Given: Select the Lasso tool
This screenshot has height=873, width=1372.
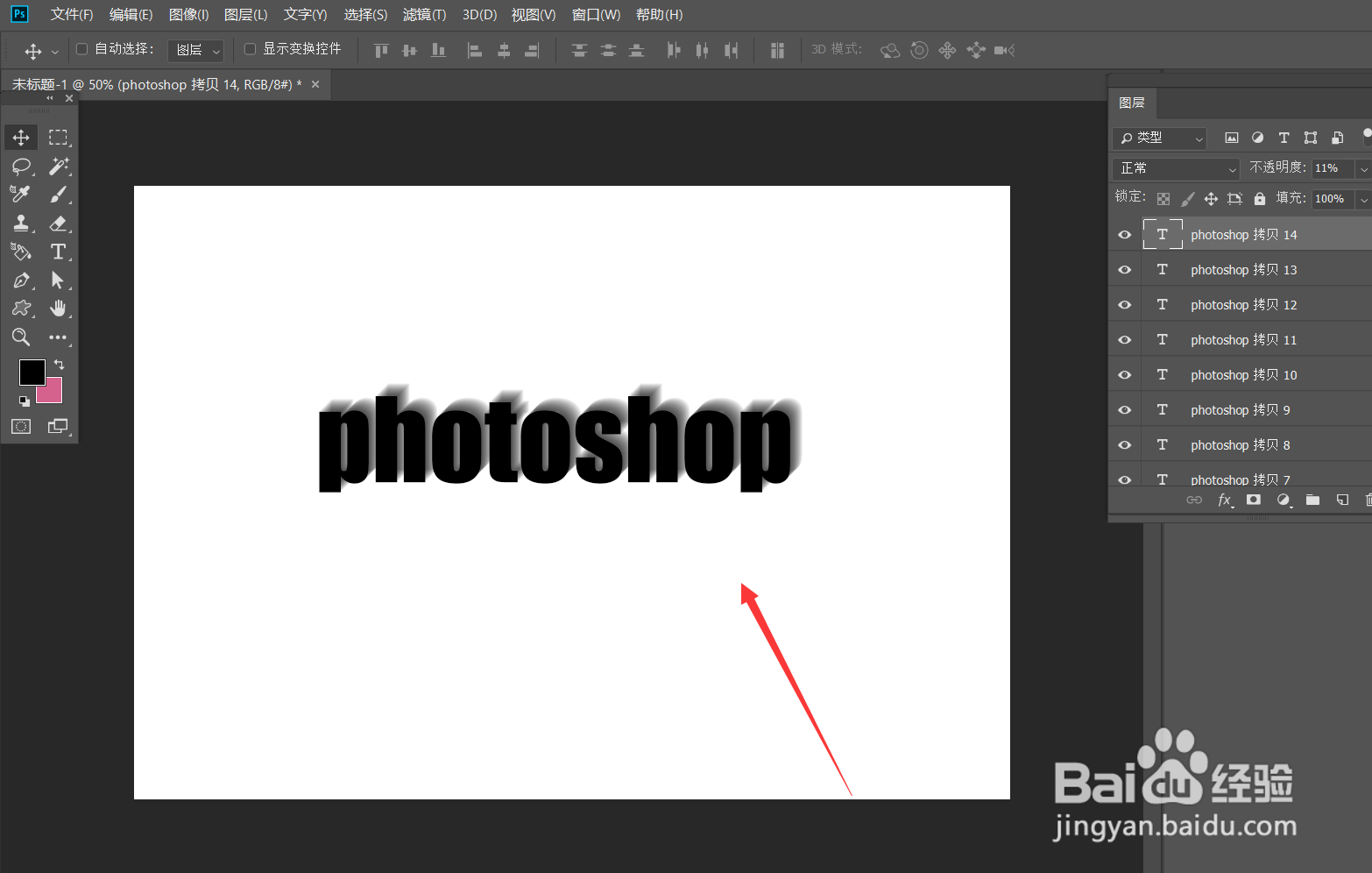Looking at the screenshot, I should click(x=21, y=167).
